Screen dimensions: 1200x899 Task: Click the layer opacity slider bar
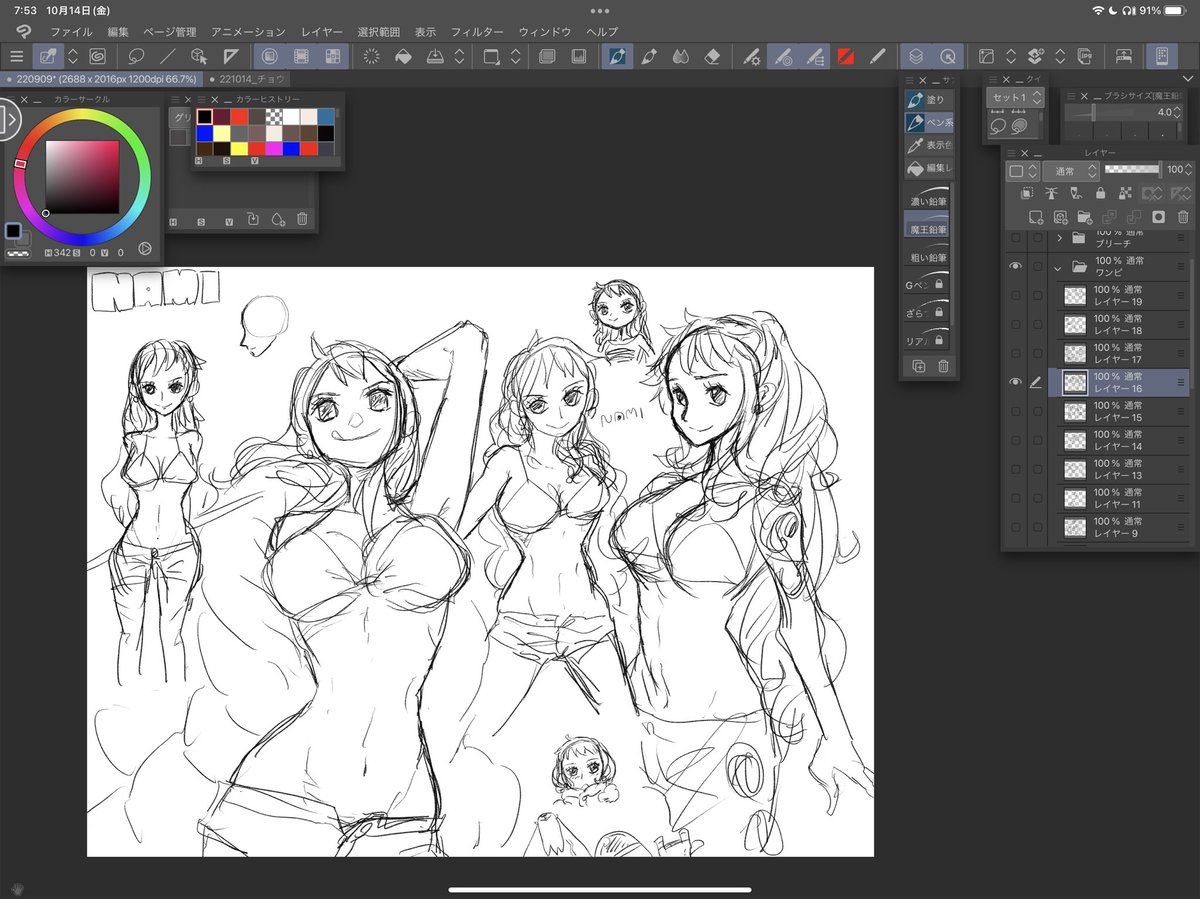click(1133, 171)
